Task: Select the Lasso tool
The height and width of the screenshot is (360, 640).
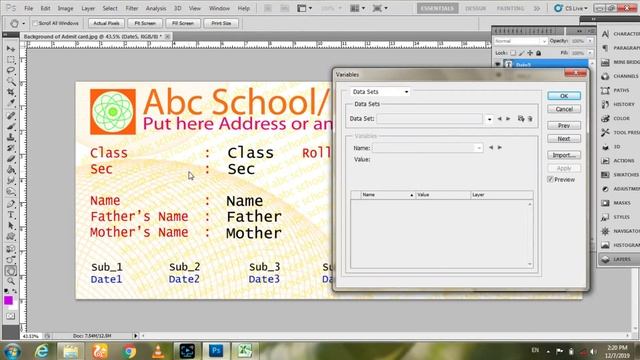Action: point(11,71)
